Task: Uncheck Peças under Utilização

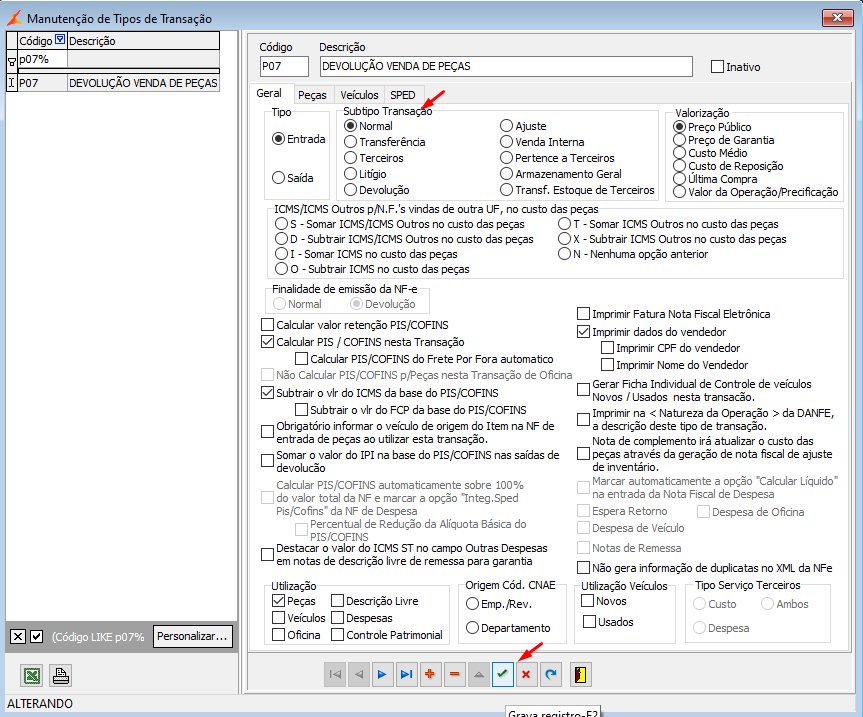Action: click(278, 601)
